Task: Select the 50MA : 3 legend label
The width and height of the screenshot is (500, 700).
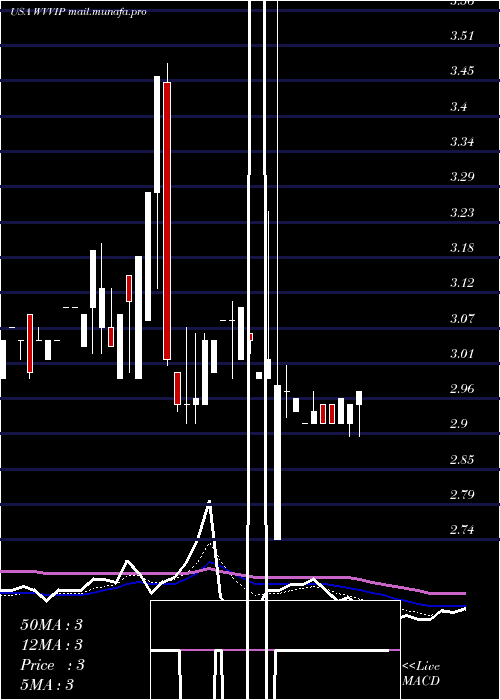Action: pos(51,625)
